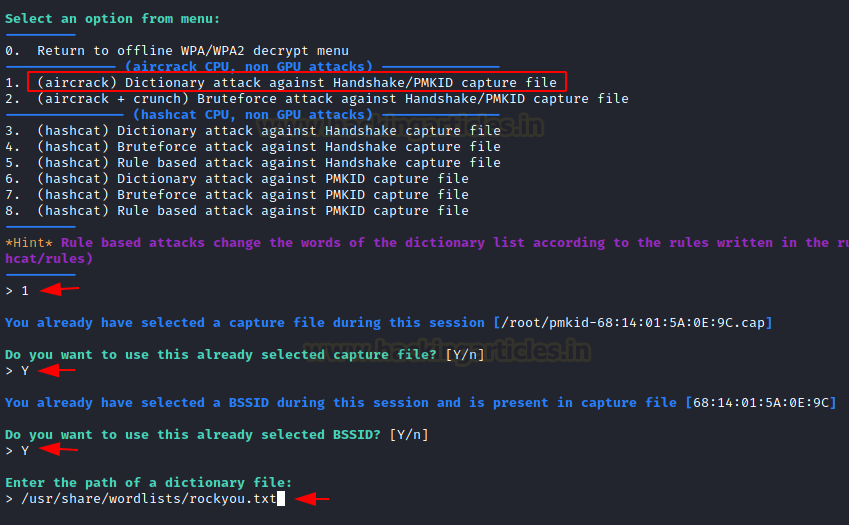Select hashcat Rule based Handshake option 5

253,163
